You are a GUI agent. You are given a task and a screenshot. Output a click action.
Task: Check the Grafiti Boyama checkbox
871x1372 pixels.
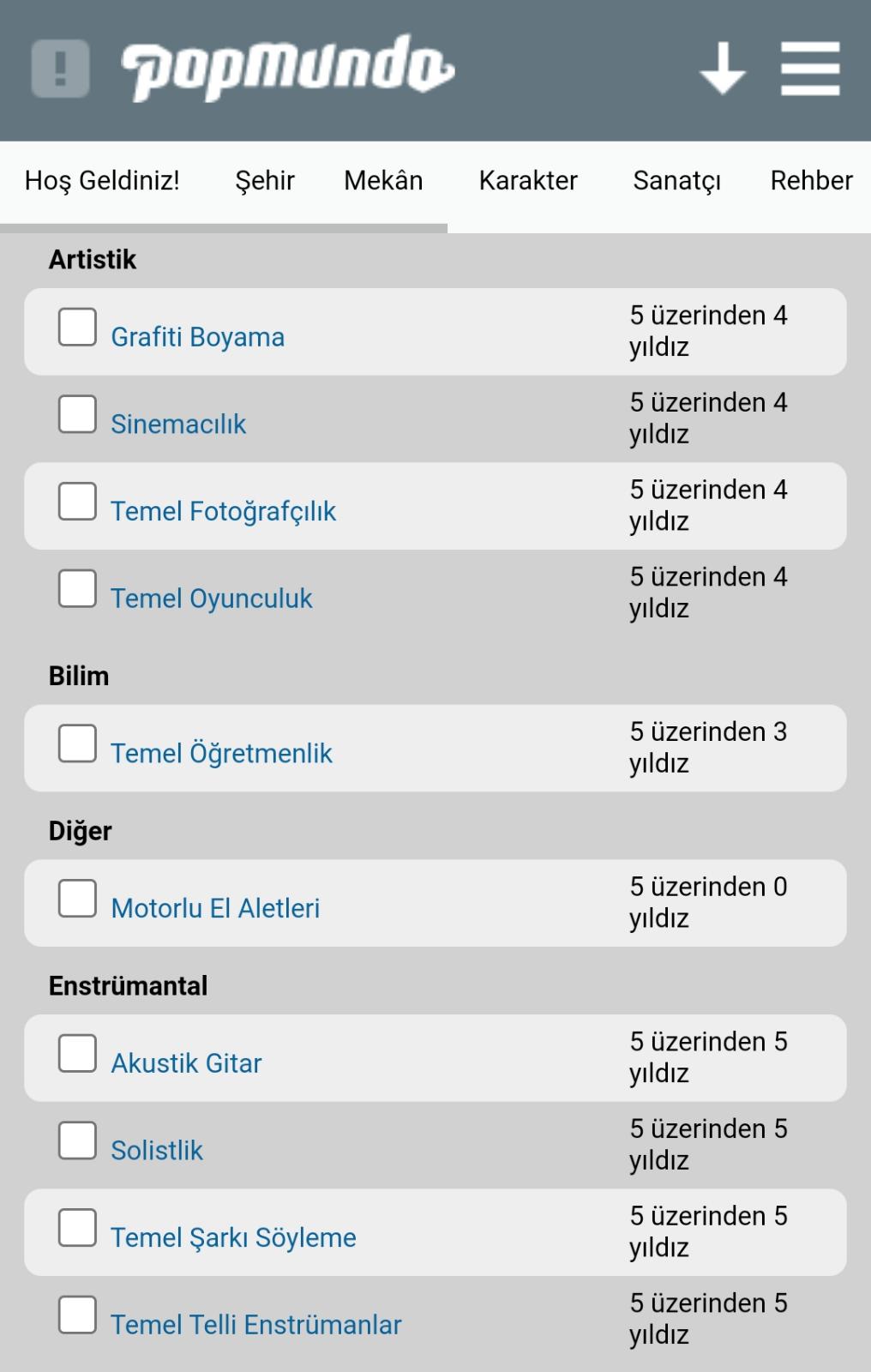[x=77, y=328]
